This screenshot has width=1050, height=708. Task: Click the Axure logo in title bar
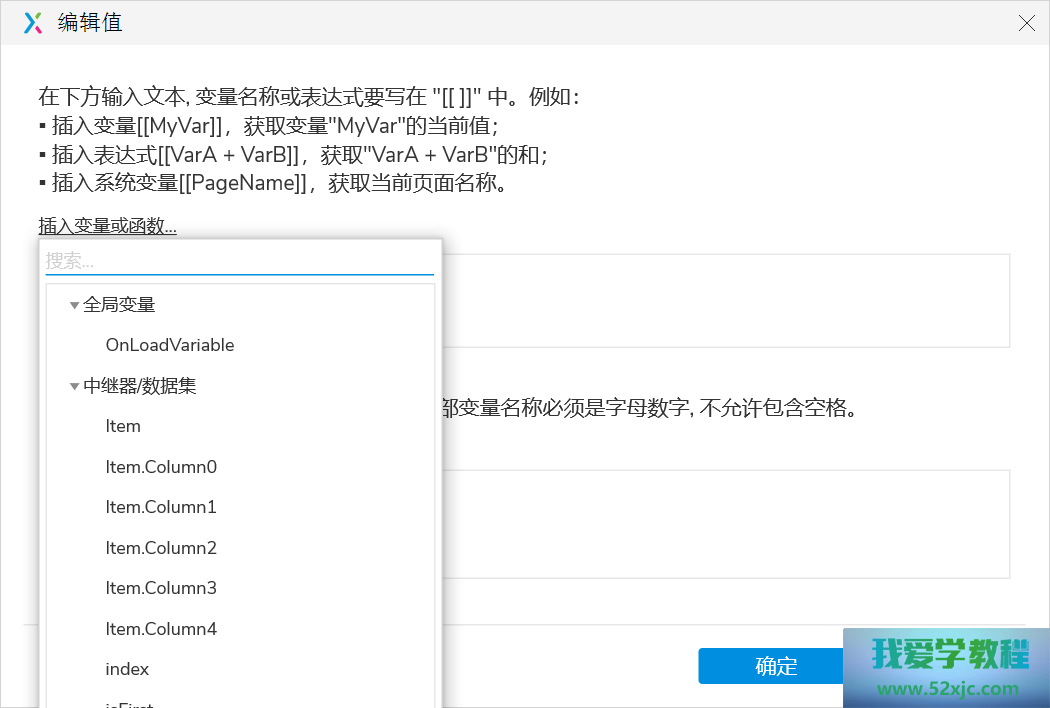[33, 23]
